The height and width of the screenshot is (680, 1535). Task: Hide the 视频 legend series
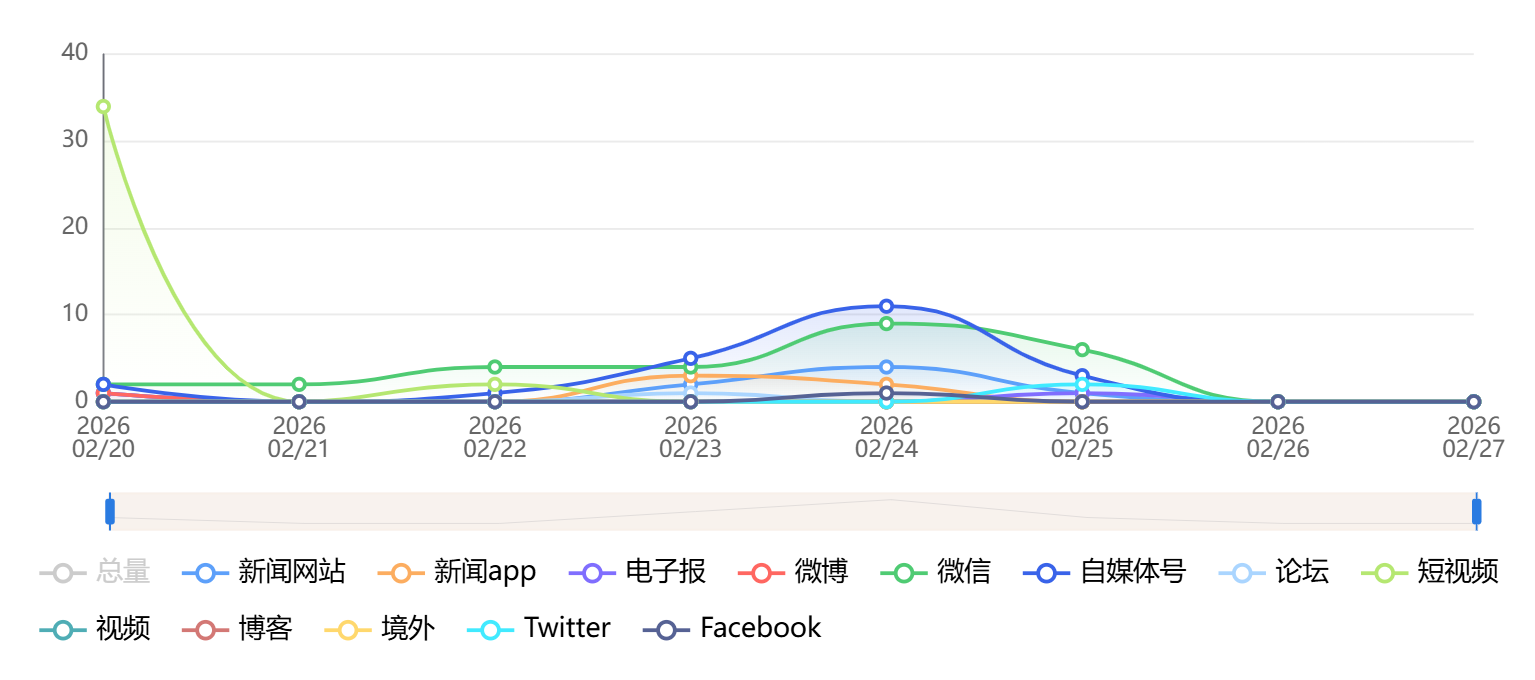[x=95, y=628]
